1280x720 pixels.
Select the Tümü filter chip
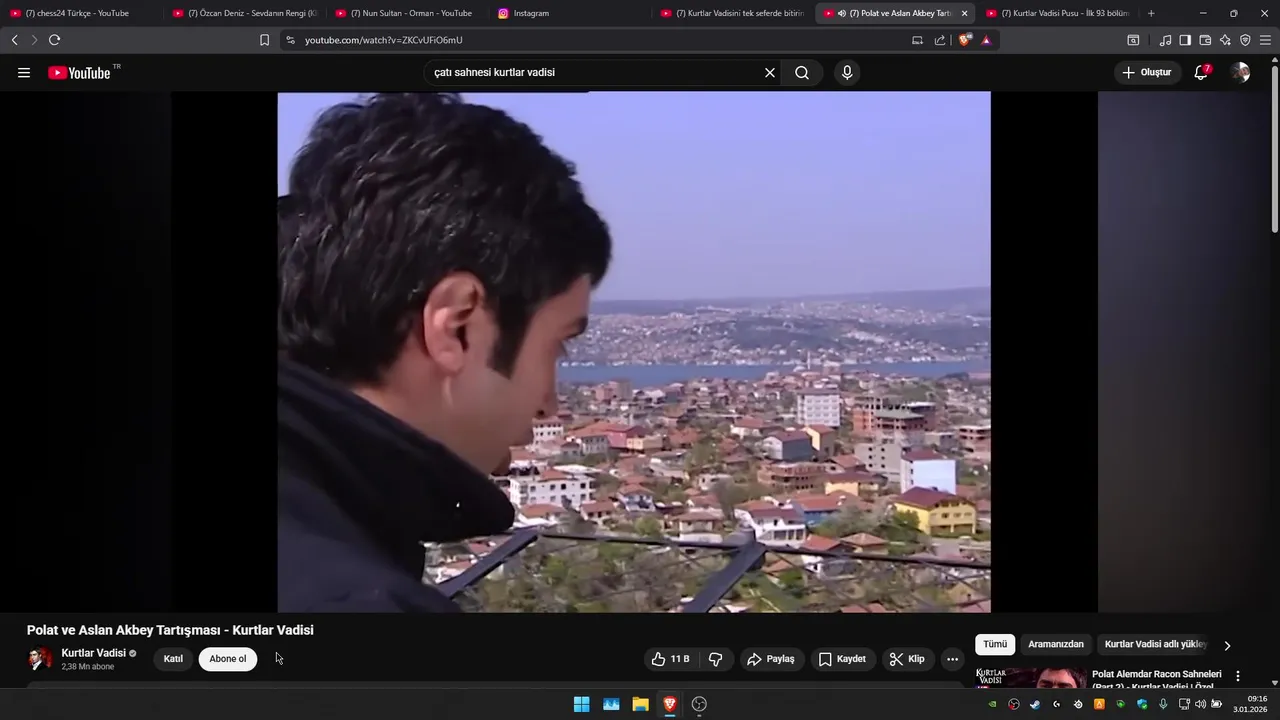tap(995, 645)
